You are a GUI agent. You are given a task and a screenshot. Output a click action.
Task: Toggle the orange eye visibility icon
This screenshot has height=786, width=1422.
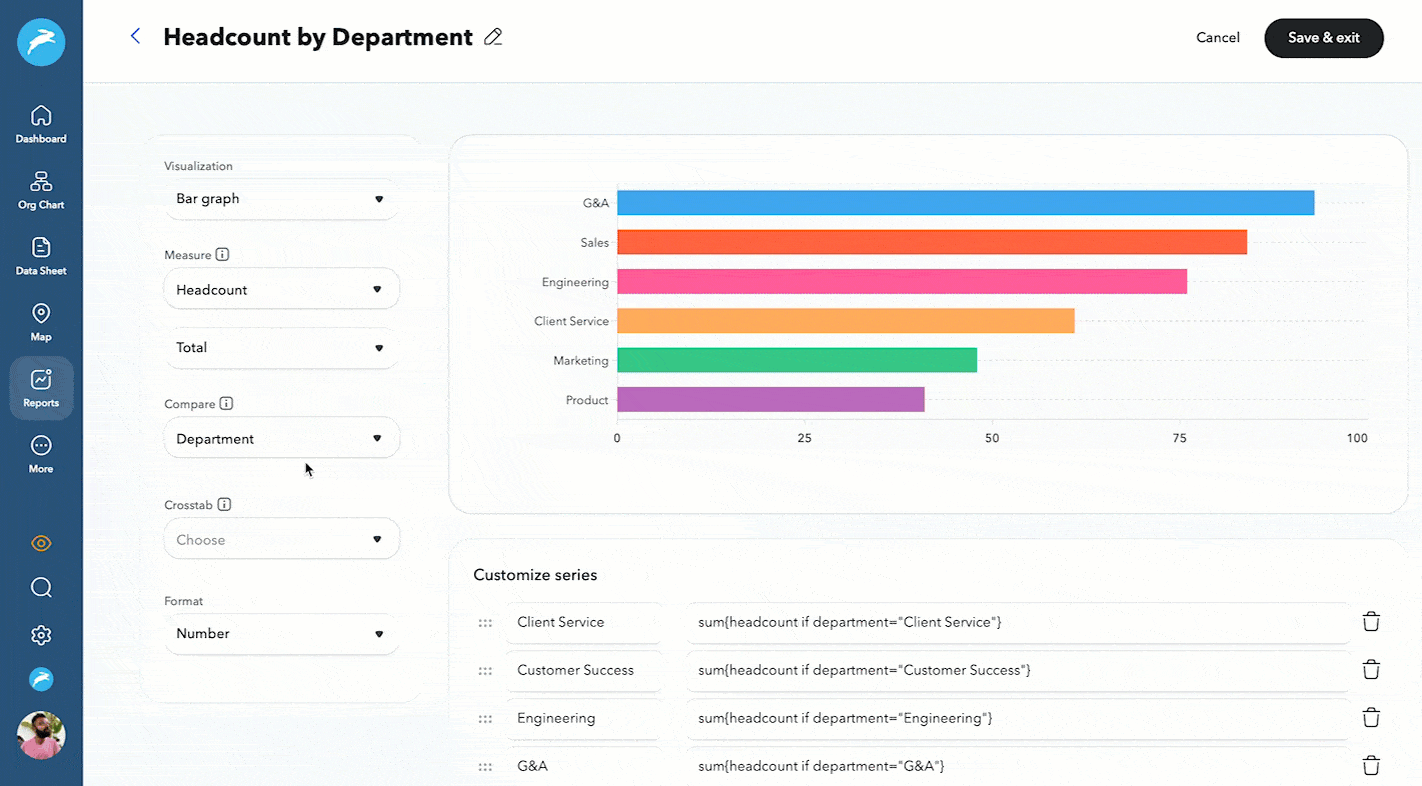pyautogui.click(x=40, y=542)
